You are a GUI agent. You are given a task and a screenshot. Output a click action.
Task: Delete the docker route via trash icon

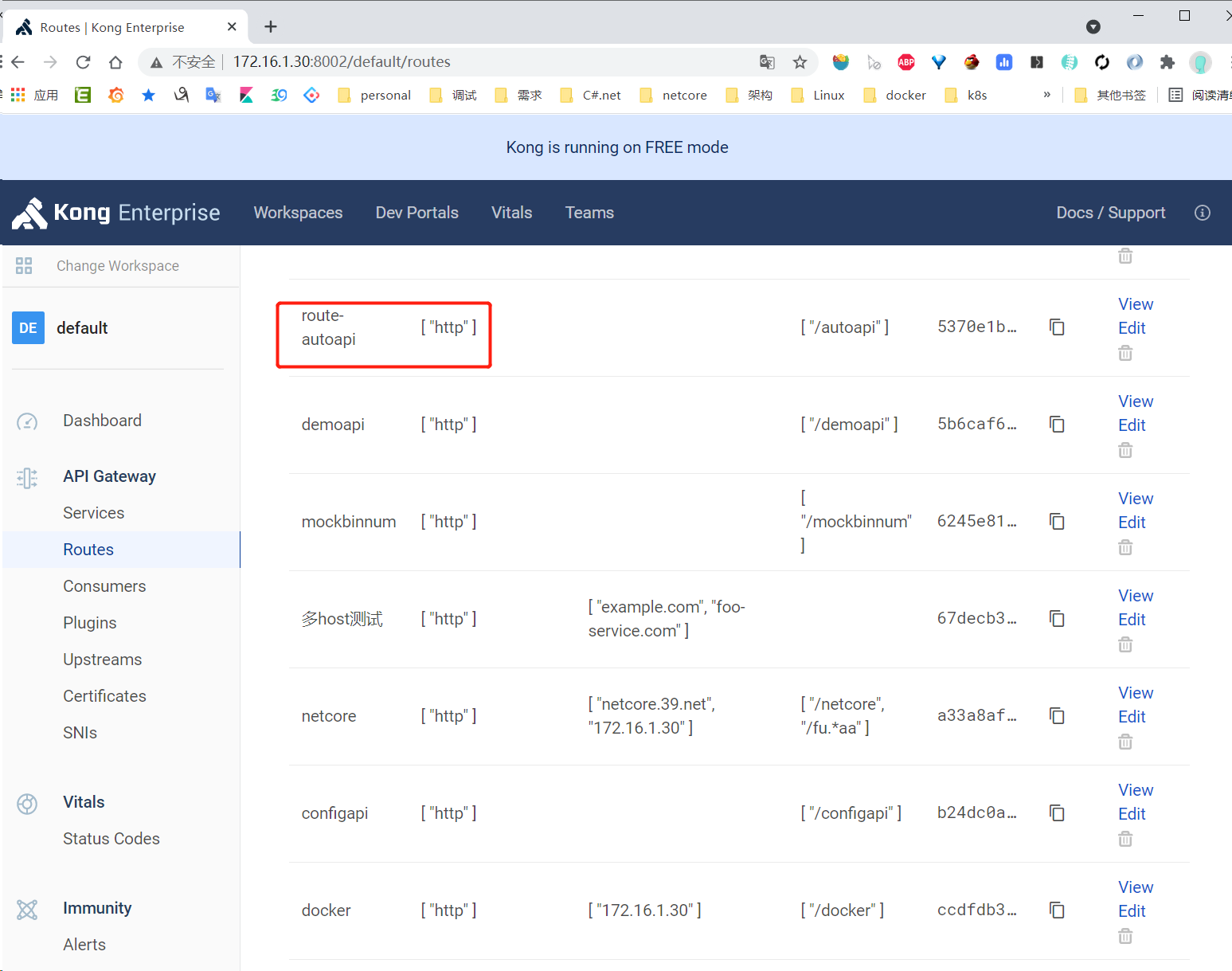click(x=1125, y=936)
